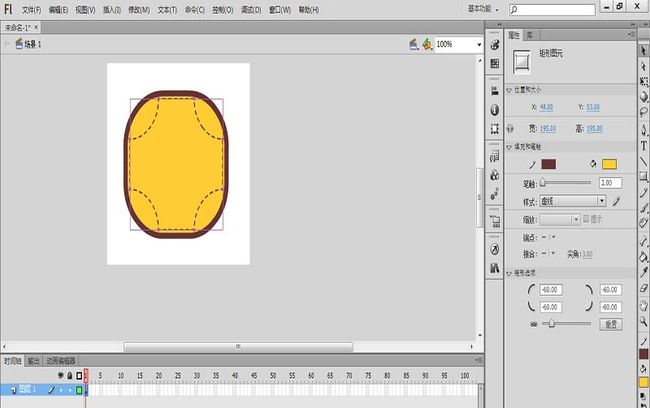Image resolution: width=650 pixels, height=408 pixels.
Task: Select the Text tool
Action: click(643, 146)
